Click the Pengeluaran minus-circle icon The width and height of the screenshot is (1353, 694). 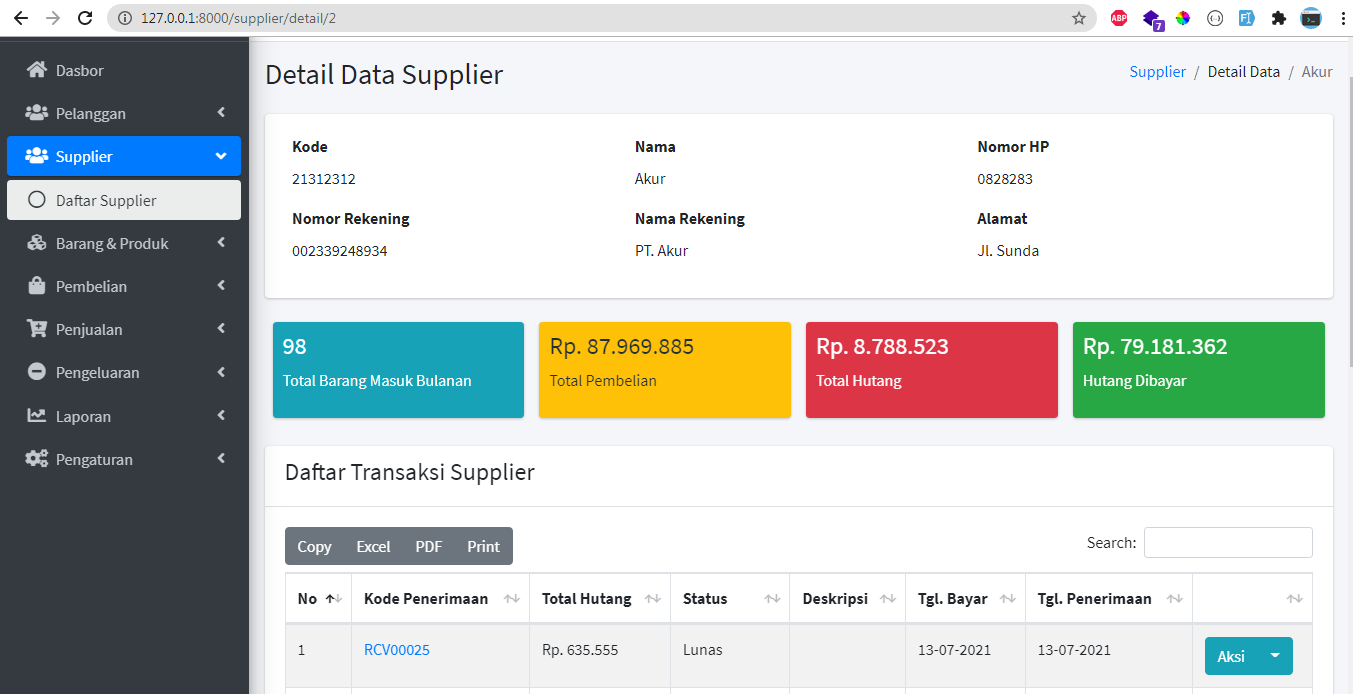[37, 372]
